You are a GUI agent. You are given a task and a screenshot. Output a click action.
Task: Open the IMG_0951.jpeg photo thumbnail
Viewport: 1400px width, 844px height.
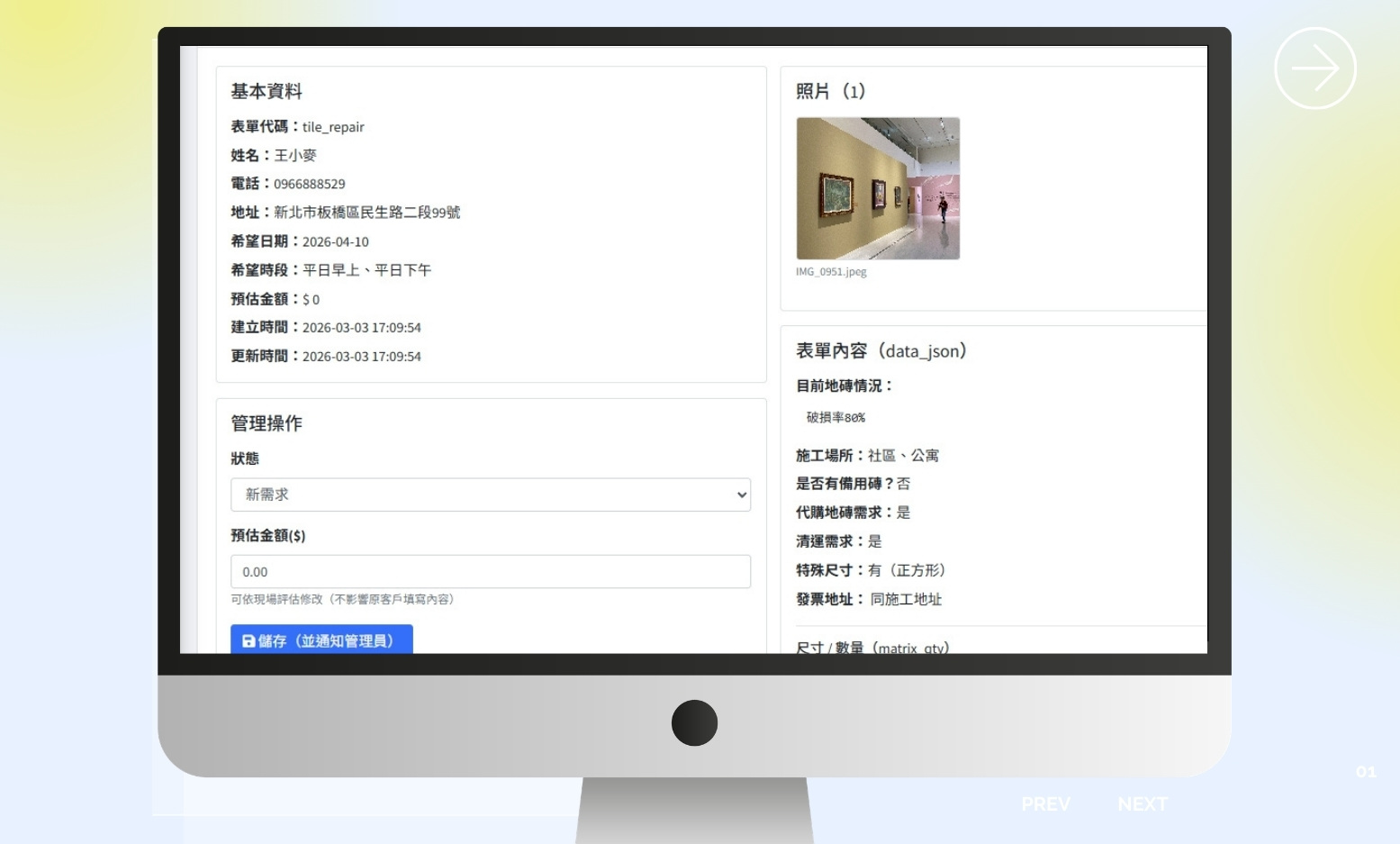coord(878,188)
